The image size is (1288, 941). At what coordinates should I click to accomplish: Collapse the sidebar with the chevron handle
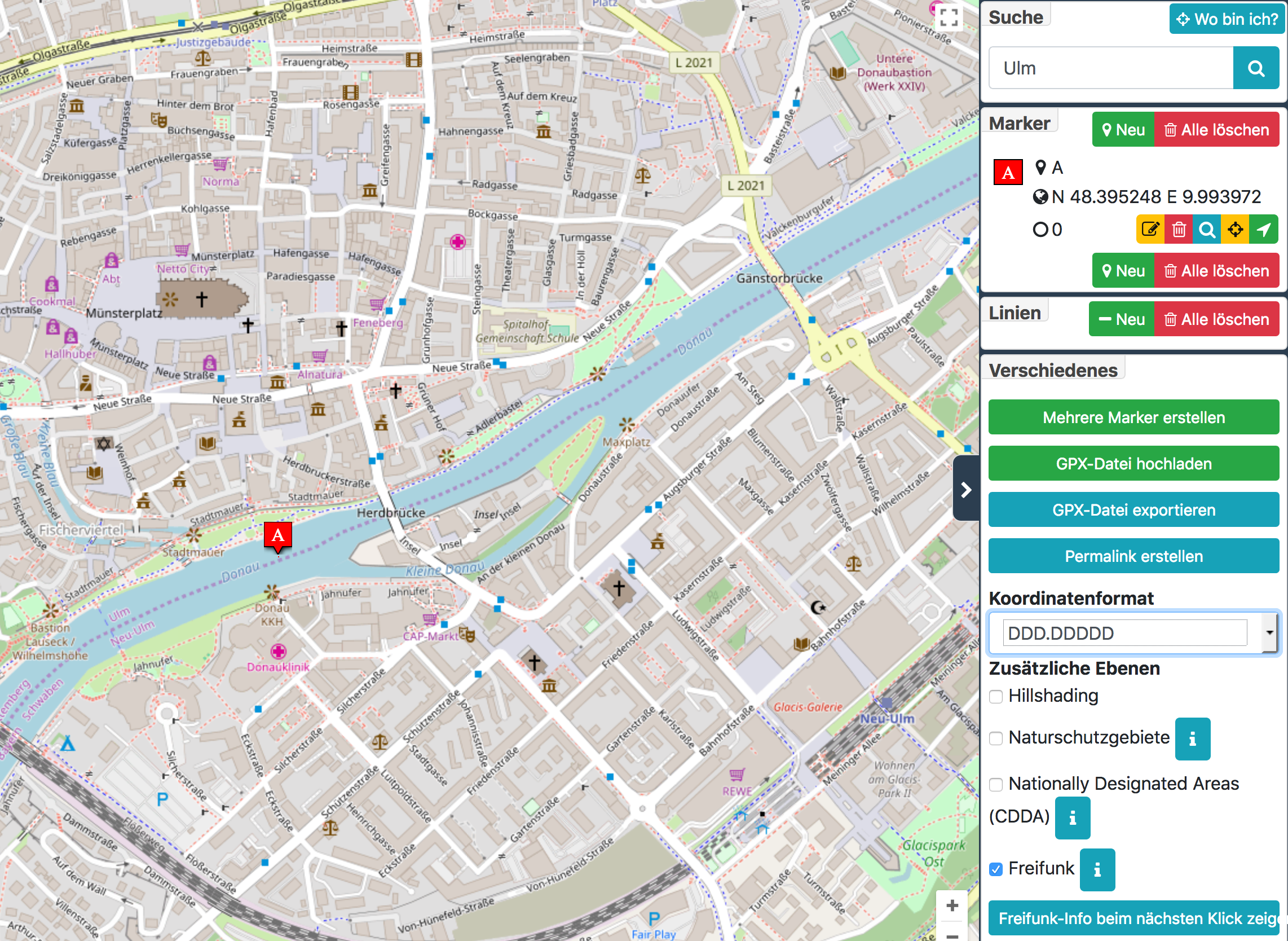pyautogui.click(x=965, y=489)
